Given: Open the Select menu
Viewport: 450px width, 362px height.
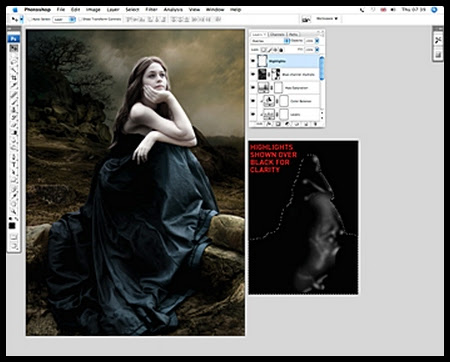Looking at the screenshot, I should [132, 10].
